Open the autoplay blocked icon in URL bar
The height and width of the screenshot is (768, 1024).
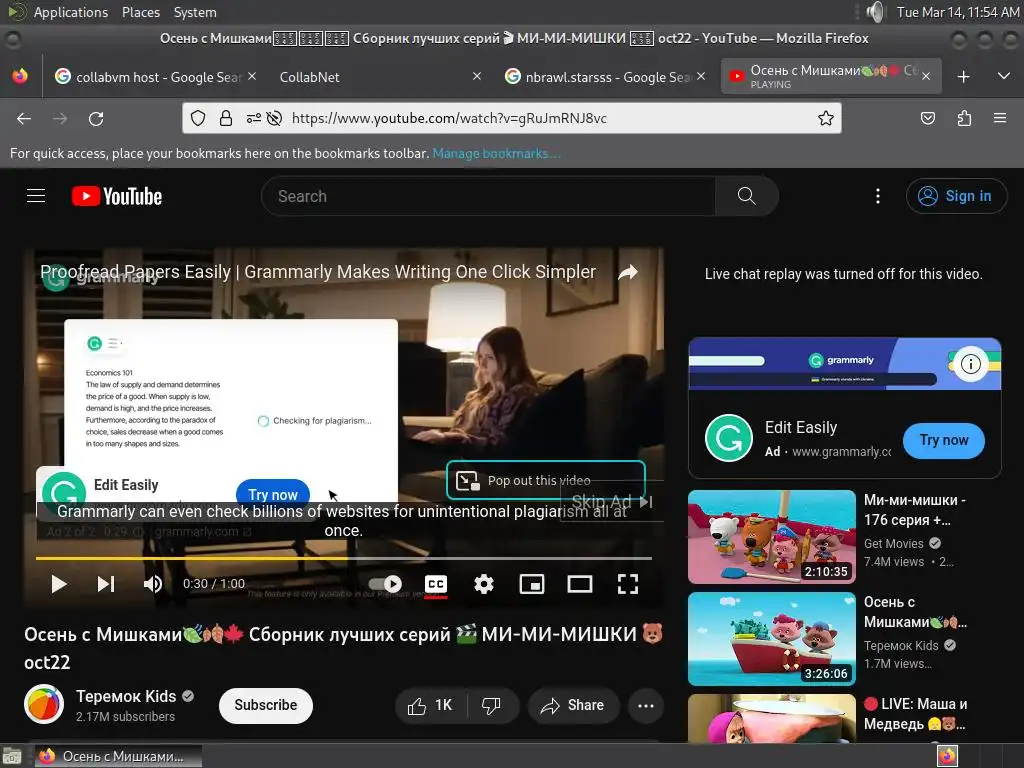[x=275, y=118]
